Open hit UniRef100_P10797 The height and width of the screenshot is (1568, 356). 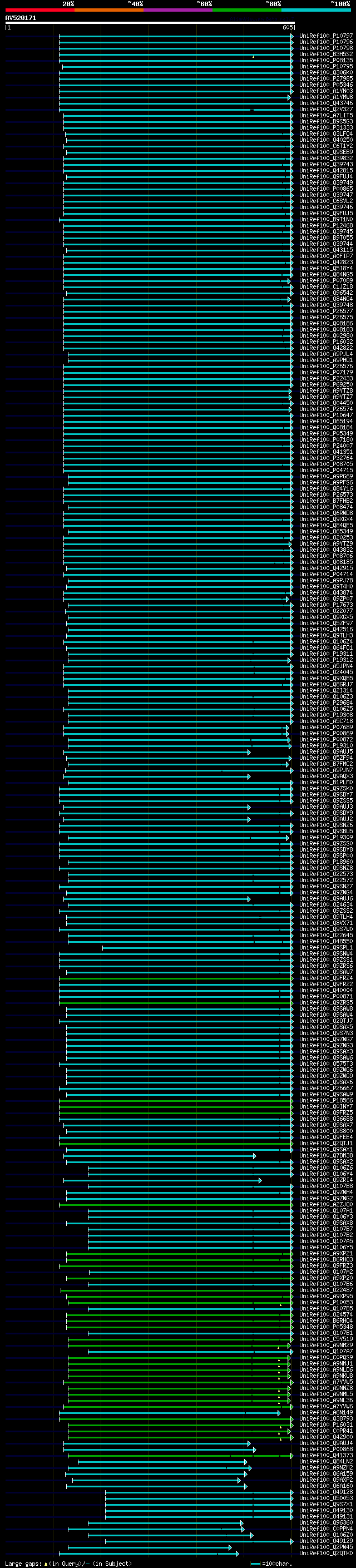pos(326,36)
